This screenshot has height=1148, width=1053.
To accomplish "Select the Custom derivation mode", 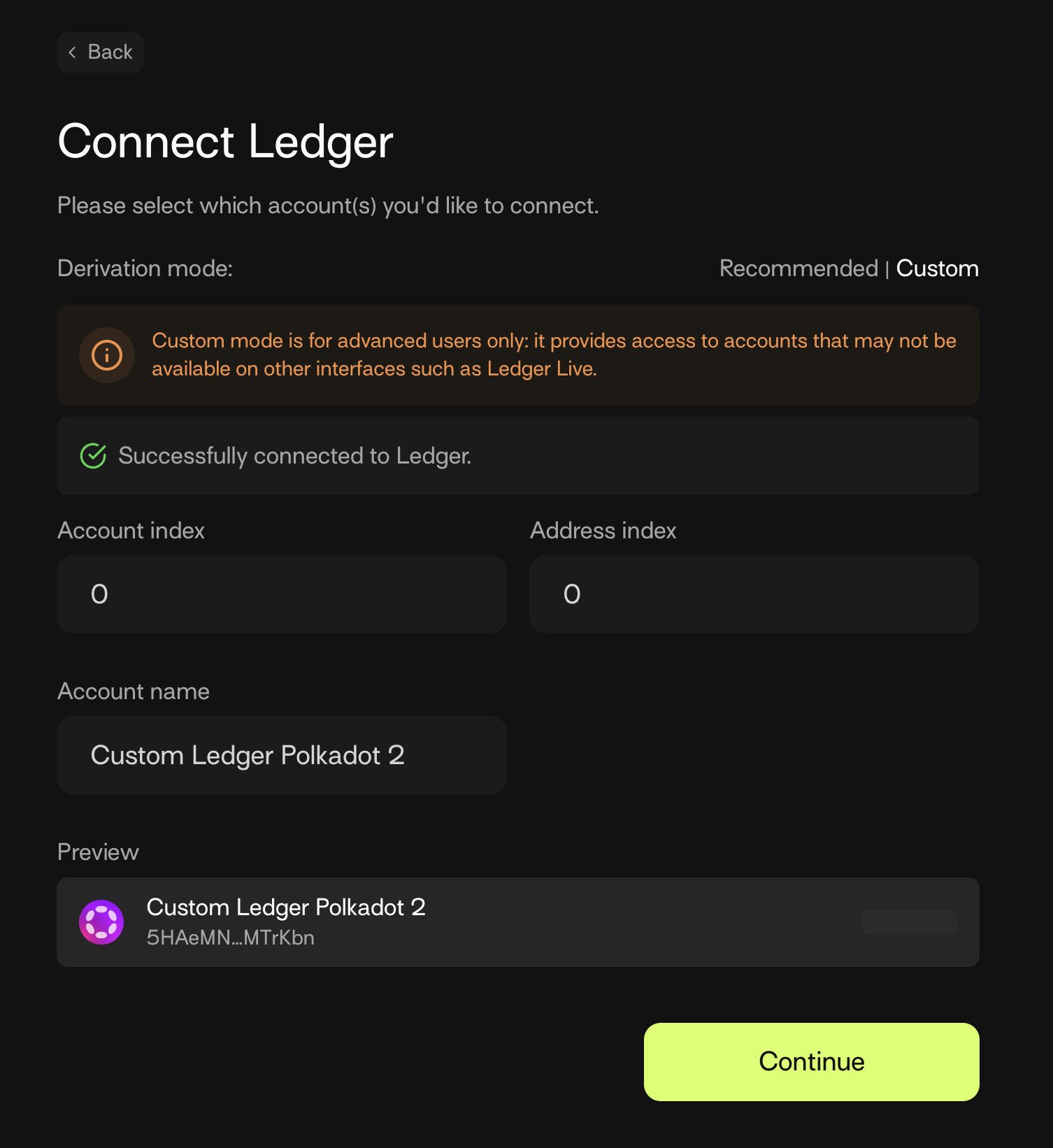I will point(937,268).
